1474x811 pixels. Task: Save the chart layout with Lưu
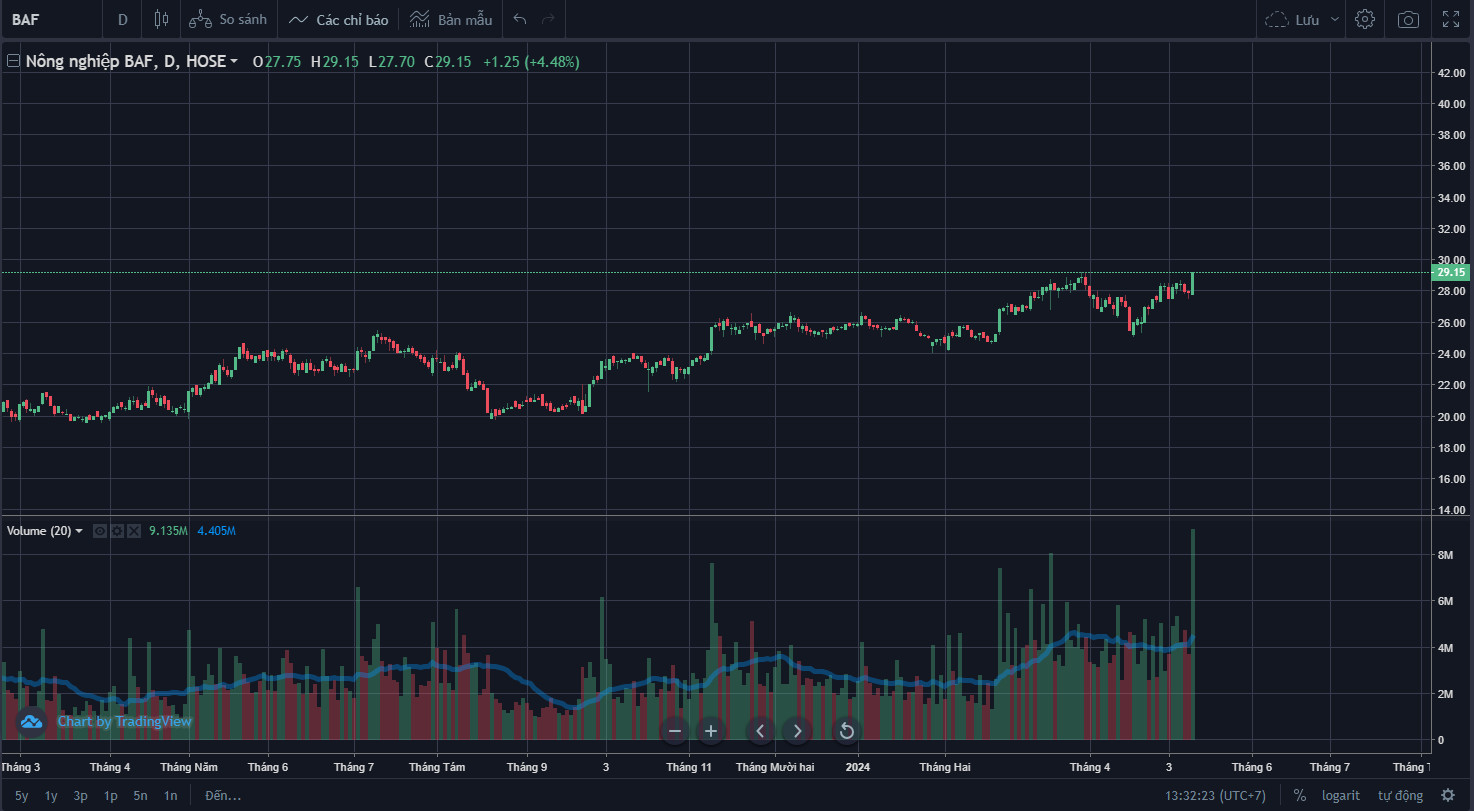(1293, 19)
